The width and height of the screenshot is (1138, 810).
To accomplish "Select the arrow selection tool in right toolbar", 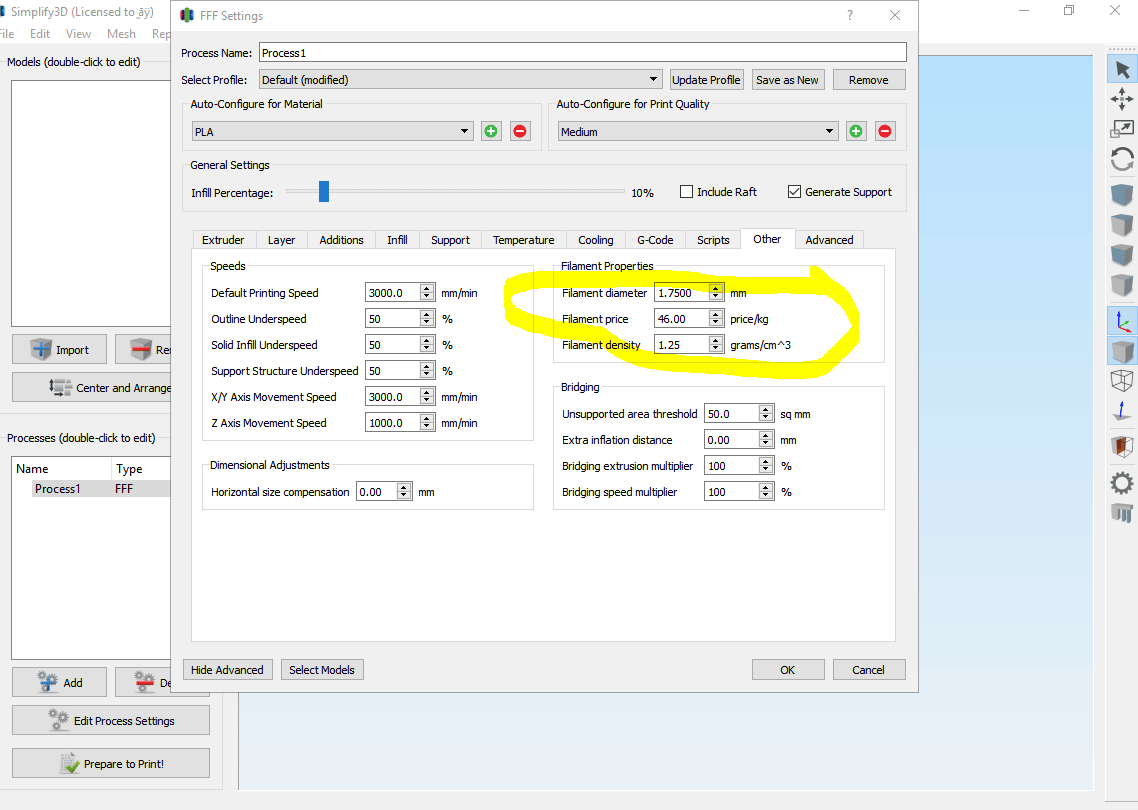I will tap(1122, 70).
